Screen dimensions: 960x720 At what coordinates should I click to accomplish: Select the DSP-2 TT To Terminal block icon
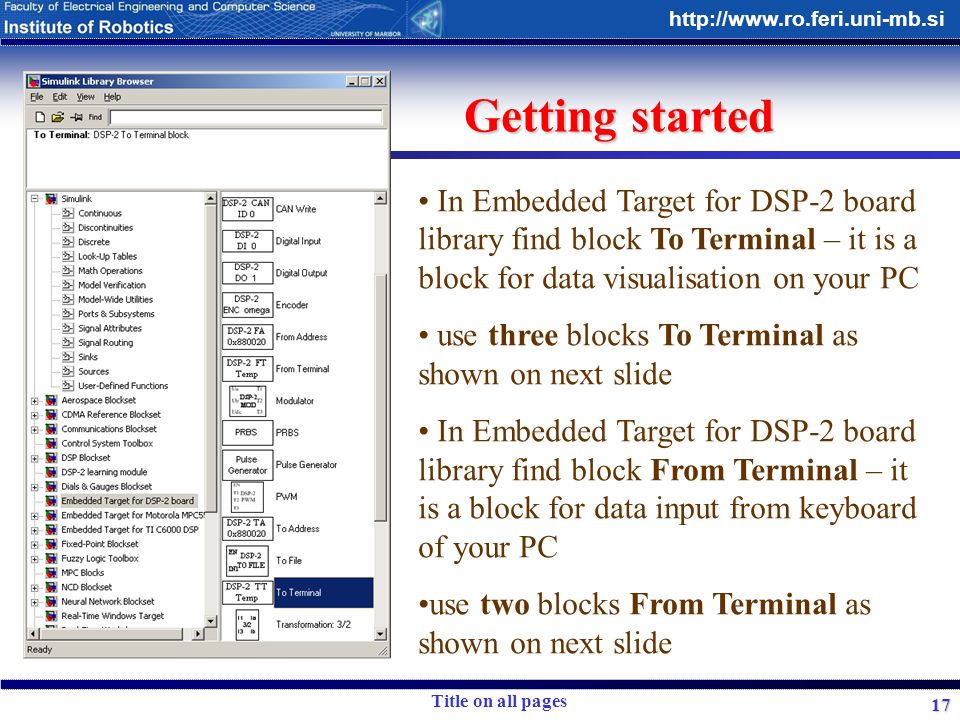point(247,592)
